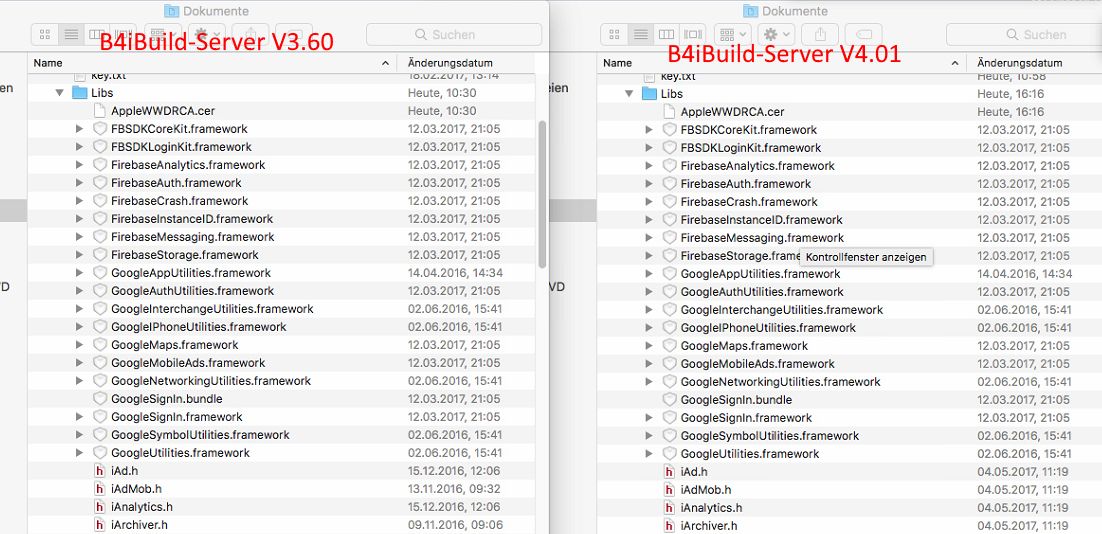
Task: Click the Suchen search field in left window
Action: click(454, 34)
